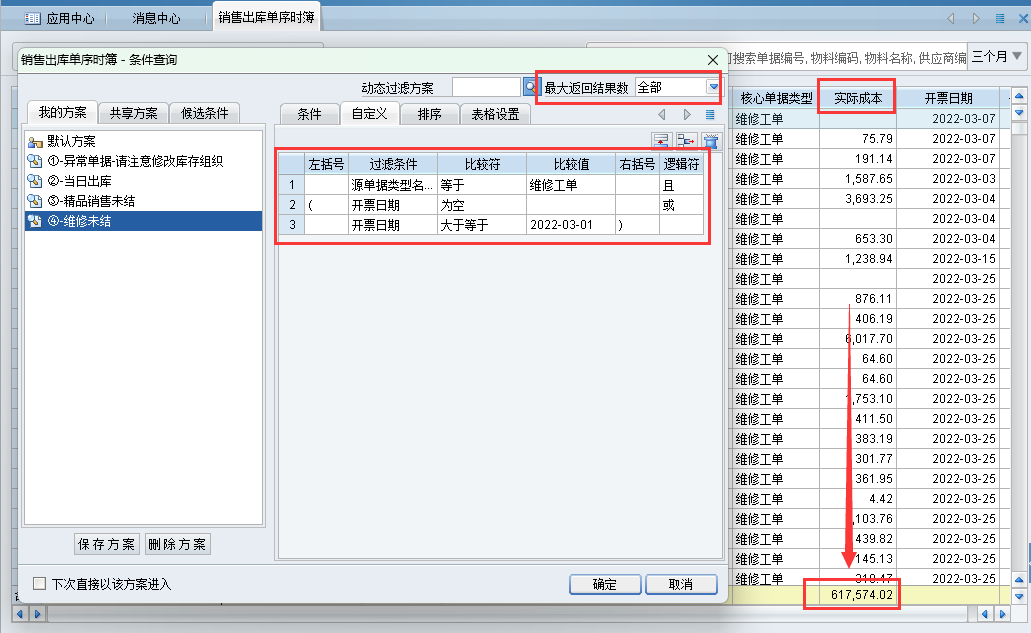This screenshot has width=1031, height=633.
Task: Click the 动态过滤方案 input field
Action: [486, 87]
